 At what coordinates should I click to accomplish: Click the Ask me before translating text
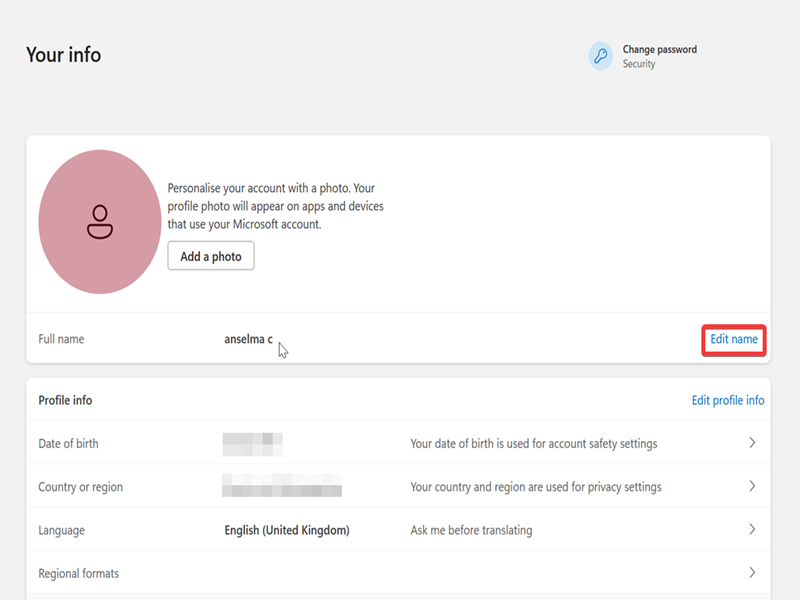(471, 530)
